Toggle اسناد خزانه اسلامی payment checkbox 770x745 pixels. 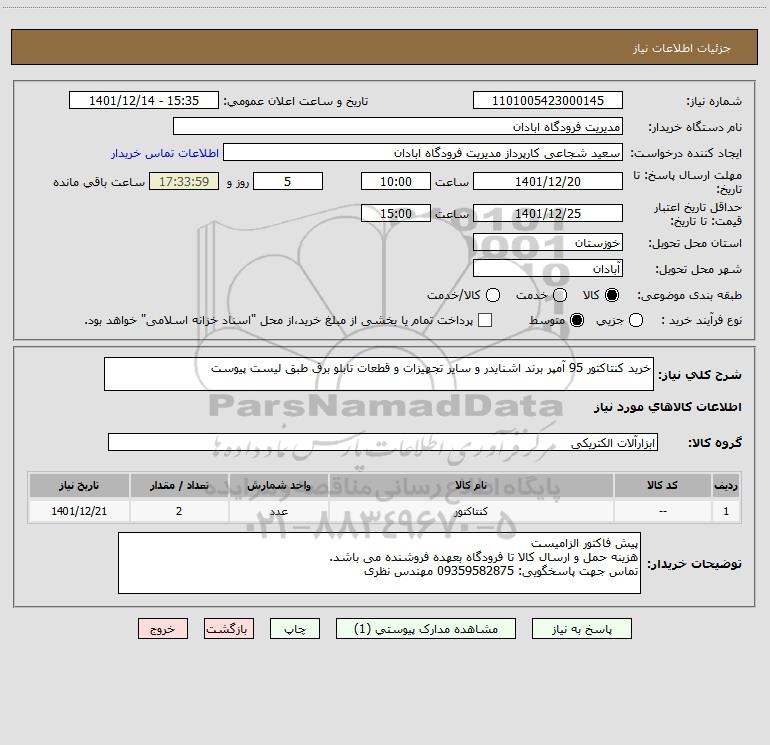tap(485, 320)
